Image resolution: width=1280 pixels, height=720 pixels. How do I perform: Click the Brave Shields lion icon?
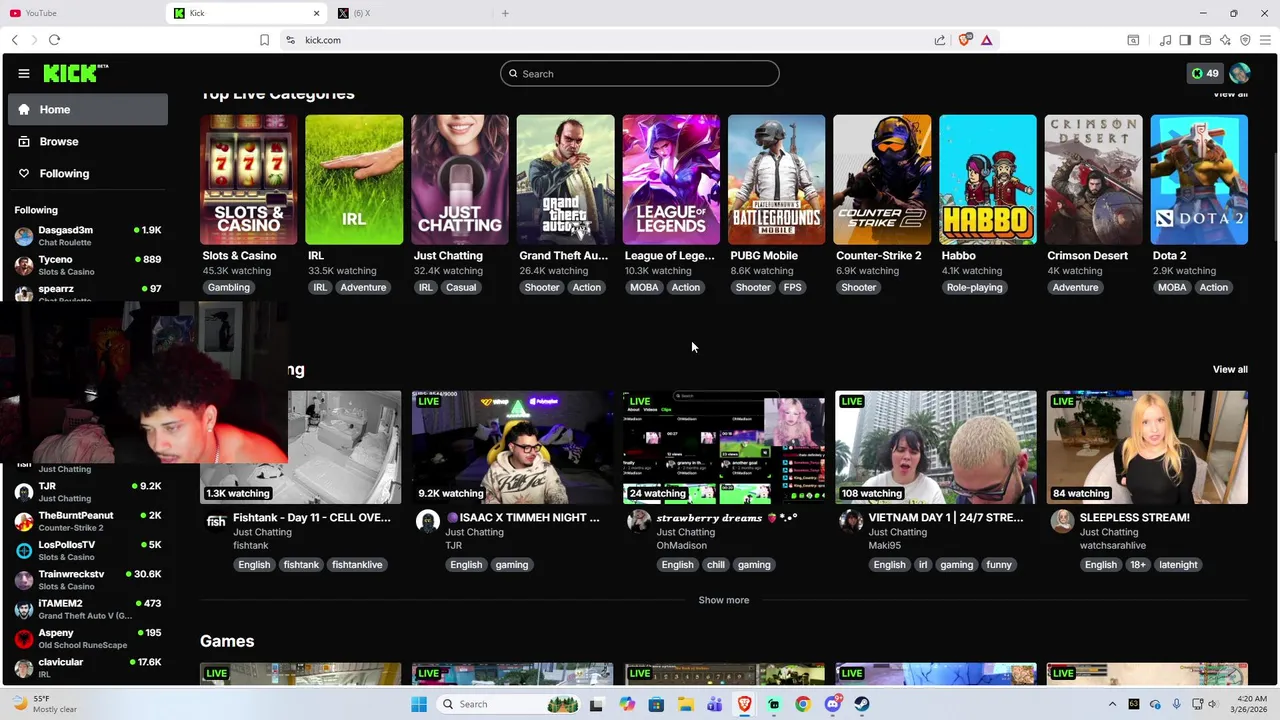pos(965,40)
